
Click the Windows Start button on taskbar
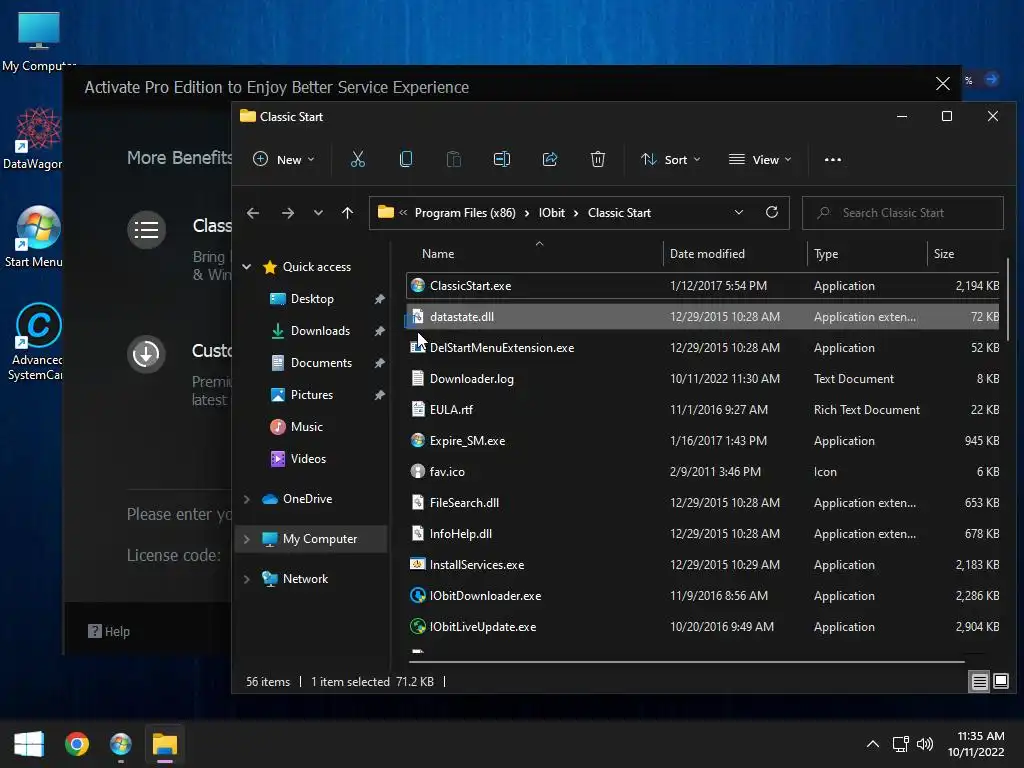tap(29, 744)
